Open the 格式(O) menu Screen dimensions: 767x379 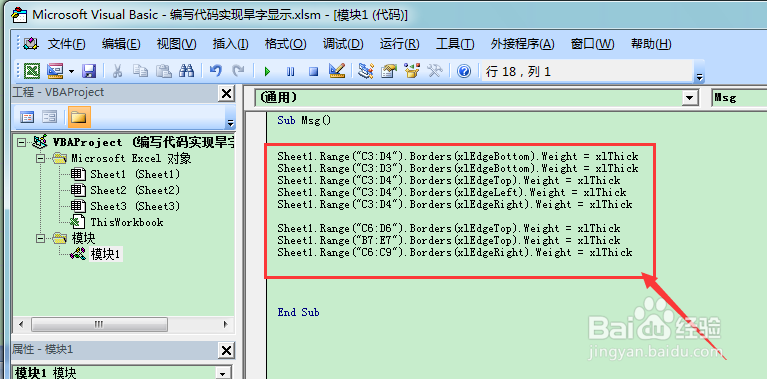285,44
